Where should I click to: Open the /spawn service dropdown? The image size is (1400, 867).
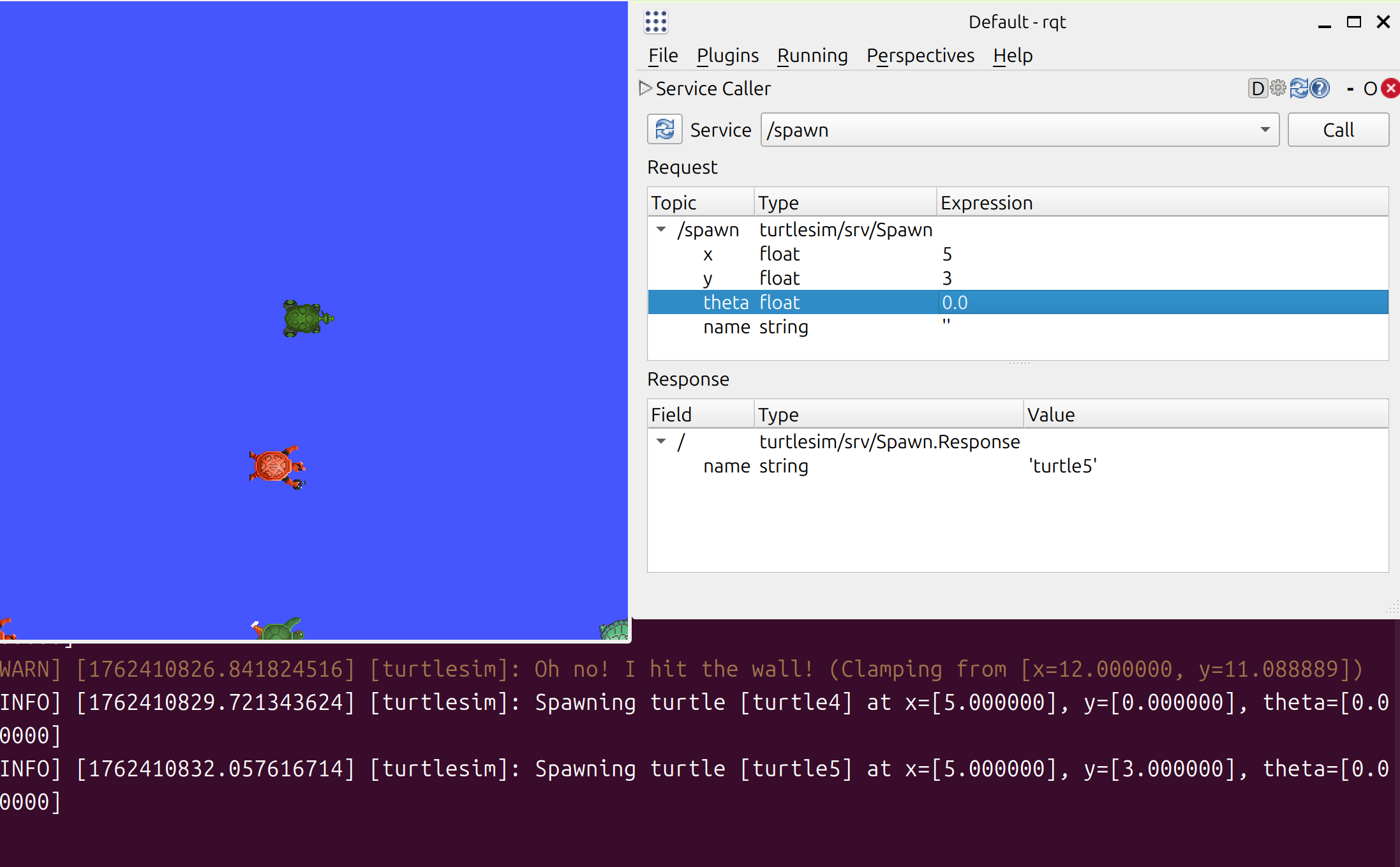coord(1265,130)
